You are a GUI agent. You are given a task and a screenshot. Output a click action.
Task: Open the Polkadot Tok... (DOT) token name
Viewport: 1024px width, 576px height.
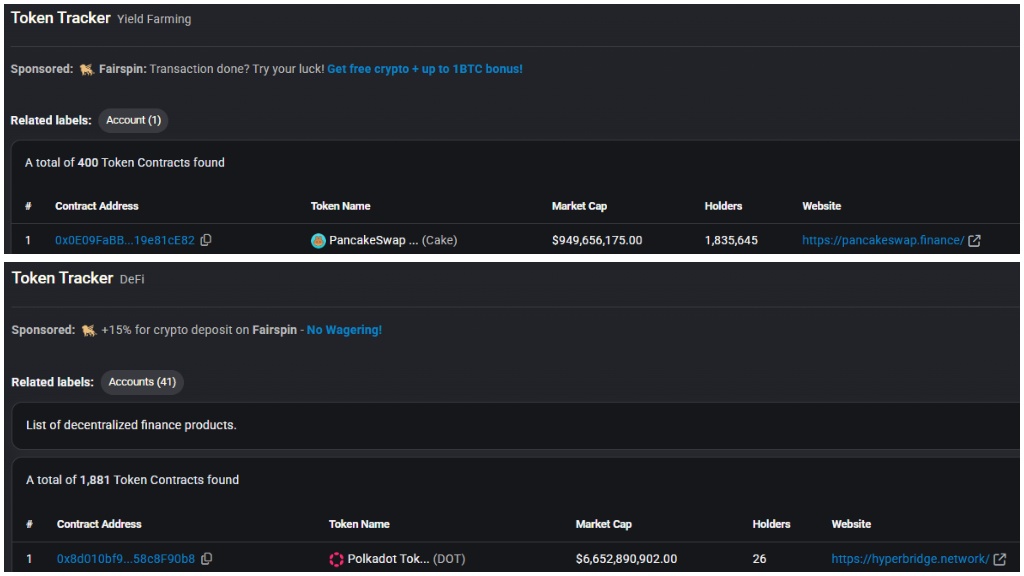point(406,559)
